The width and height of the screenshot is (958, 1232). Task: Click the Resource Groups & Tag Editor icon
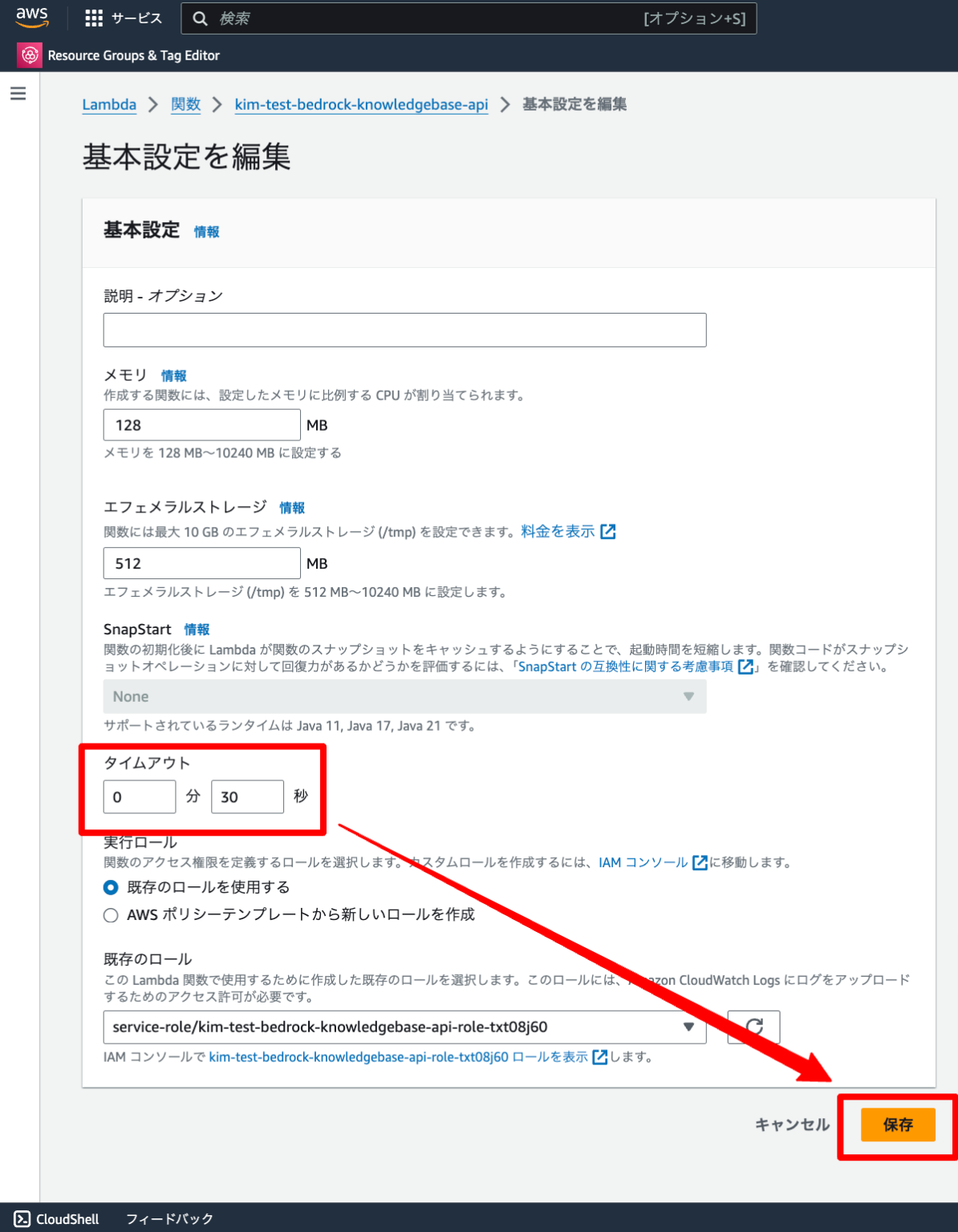click(x=29, y=55)
